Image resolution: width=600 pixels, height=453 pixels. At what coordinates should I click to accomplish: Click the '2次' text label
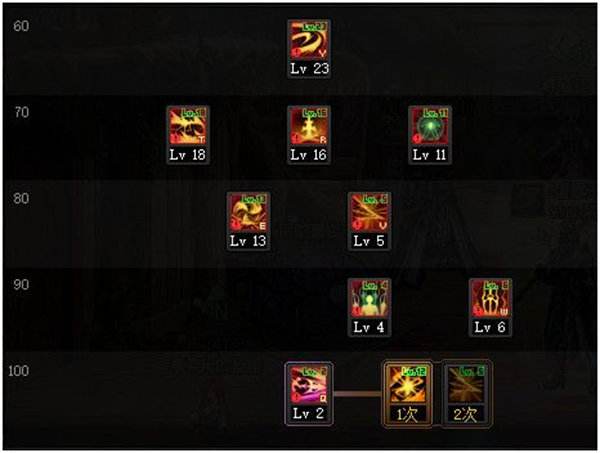click(x=466, y=414)
